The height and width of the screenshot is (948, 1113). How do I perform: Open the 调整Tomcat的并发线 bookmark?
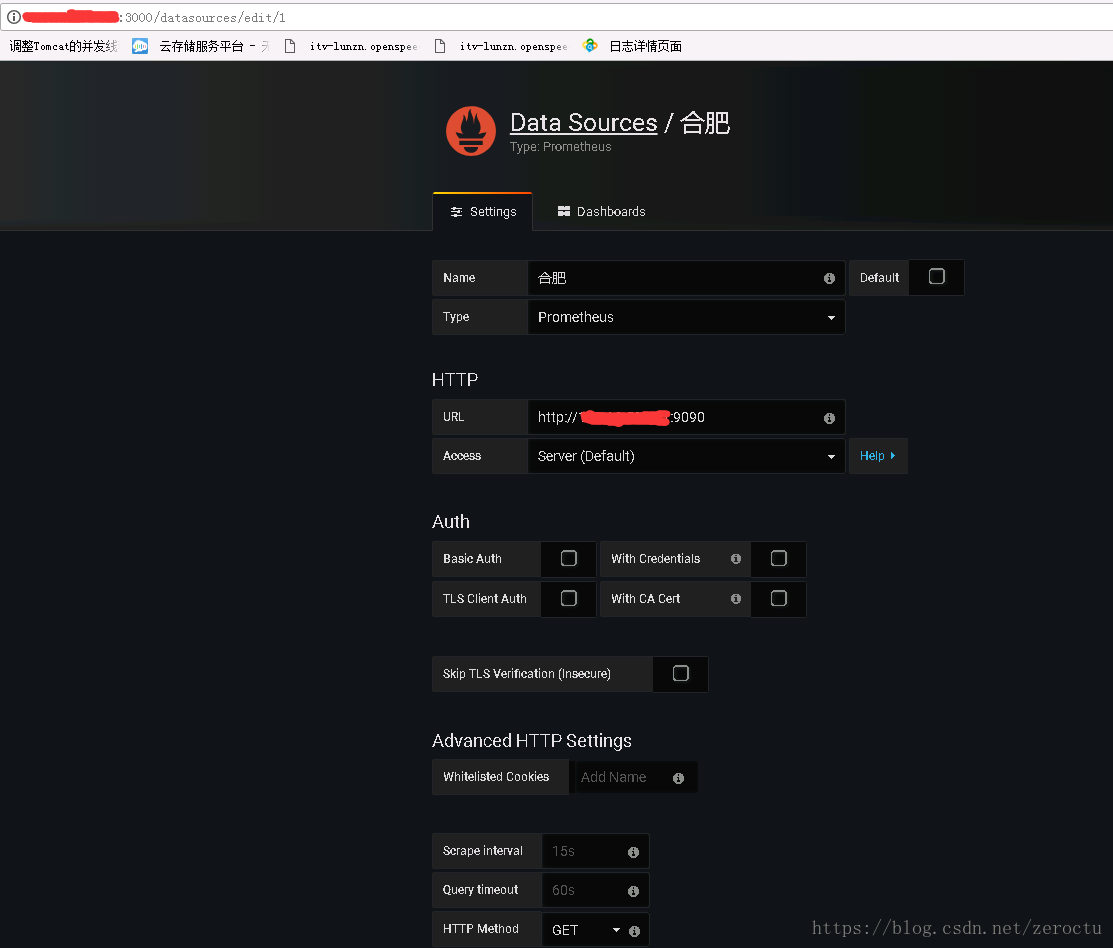coord(63,46)
